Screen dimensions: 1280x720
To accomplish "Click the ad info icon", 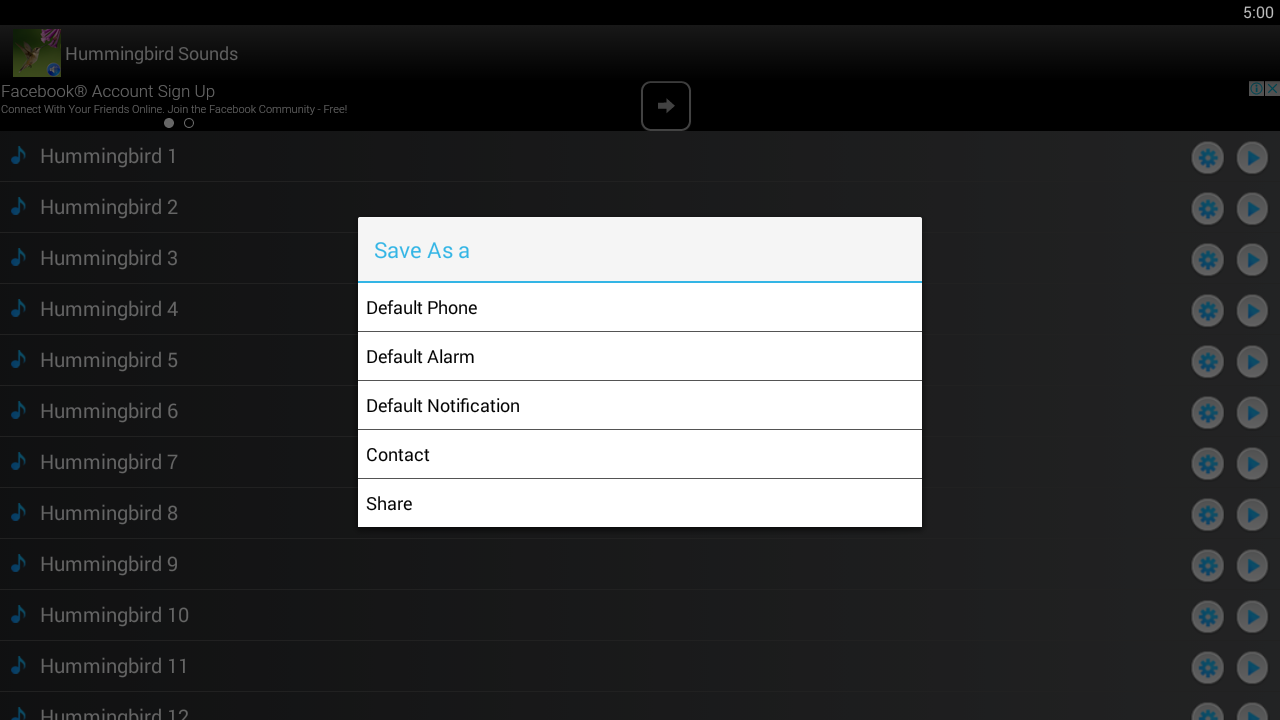I will (1257, 88).
